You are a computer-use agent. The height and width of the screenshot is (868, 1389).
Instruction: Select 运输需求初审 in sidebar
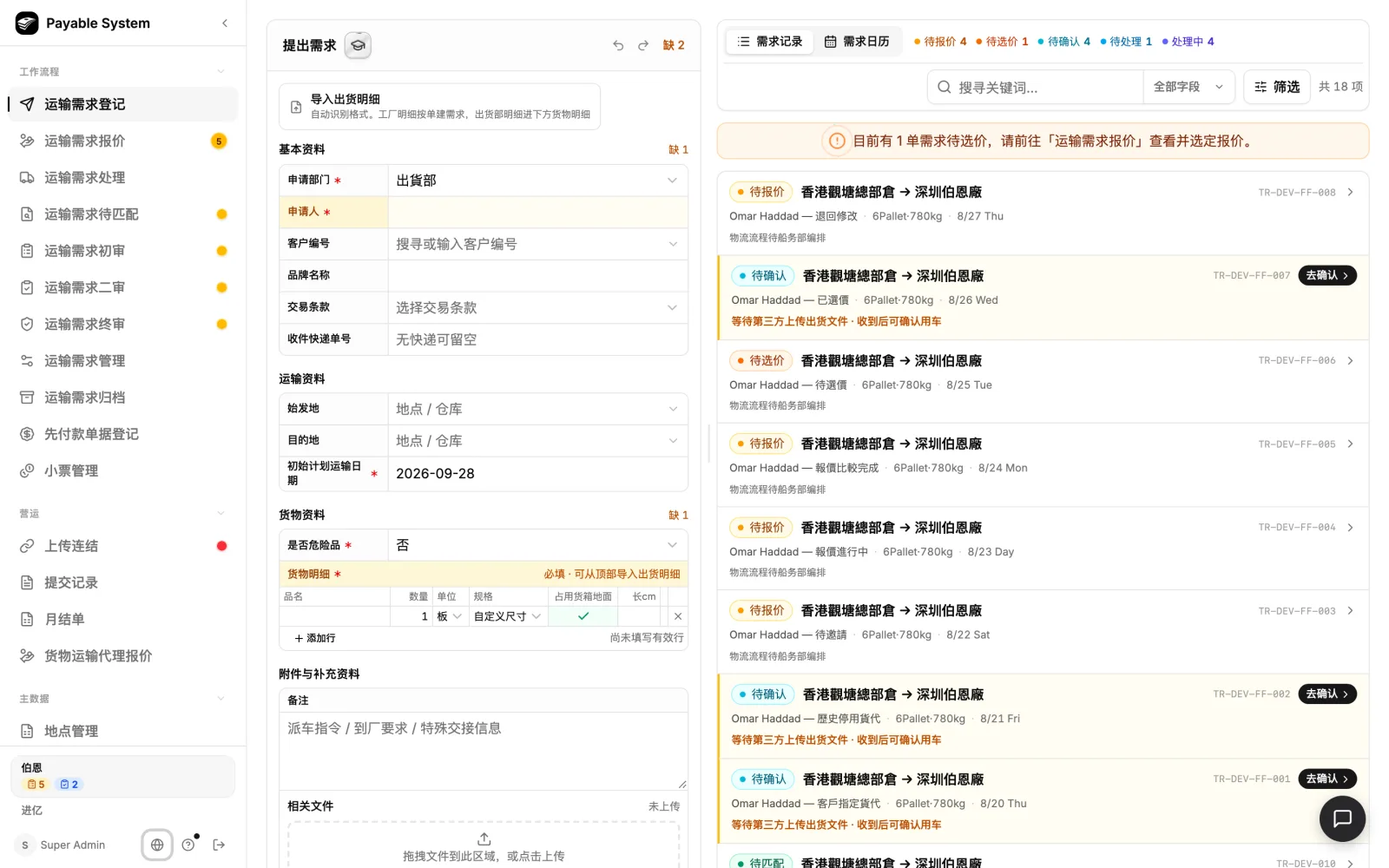(122, 251)
